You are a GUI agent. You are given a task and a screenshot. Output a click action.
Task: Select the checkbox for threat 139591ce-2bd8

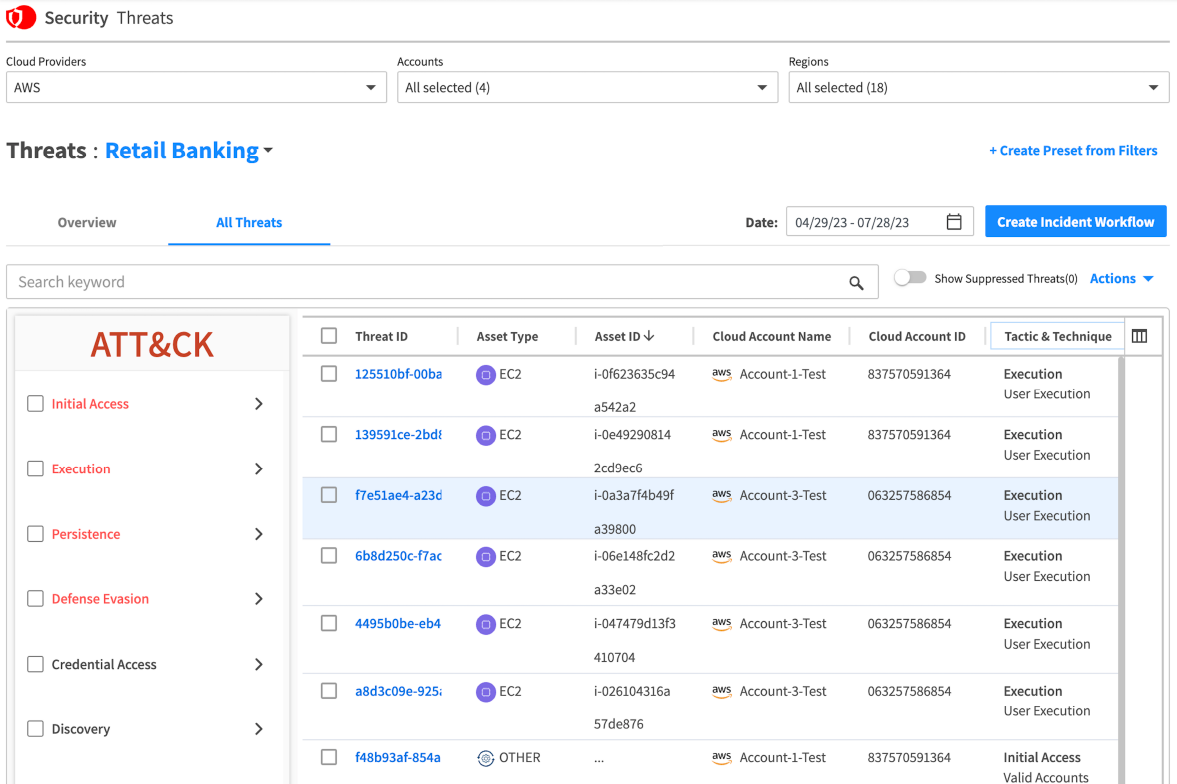329,434
